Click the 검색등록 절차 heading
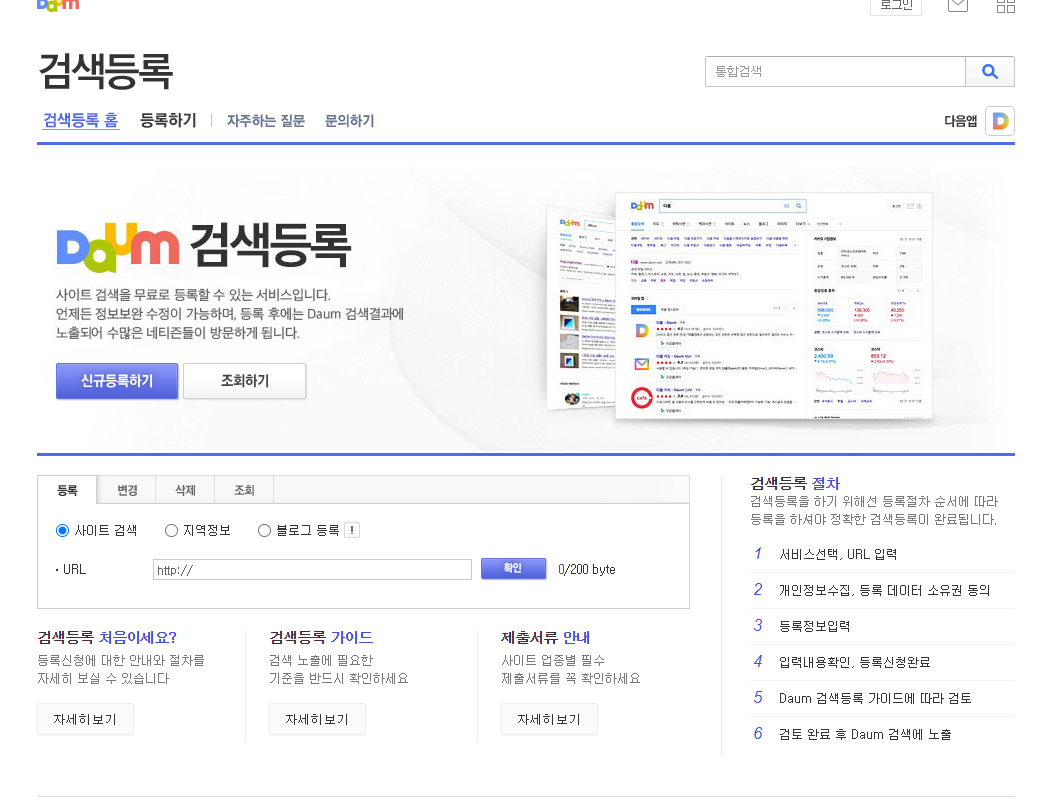This screenshot has width=1037, height=810. (x=795, y=483)
